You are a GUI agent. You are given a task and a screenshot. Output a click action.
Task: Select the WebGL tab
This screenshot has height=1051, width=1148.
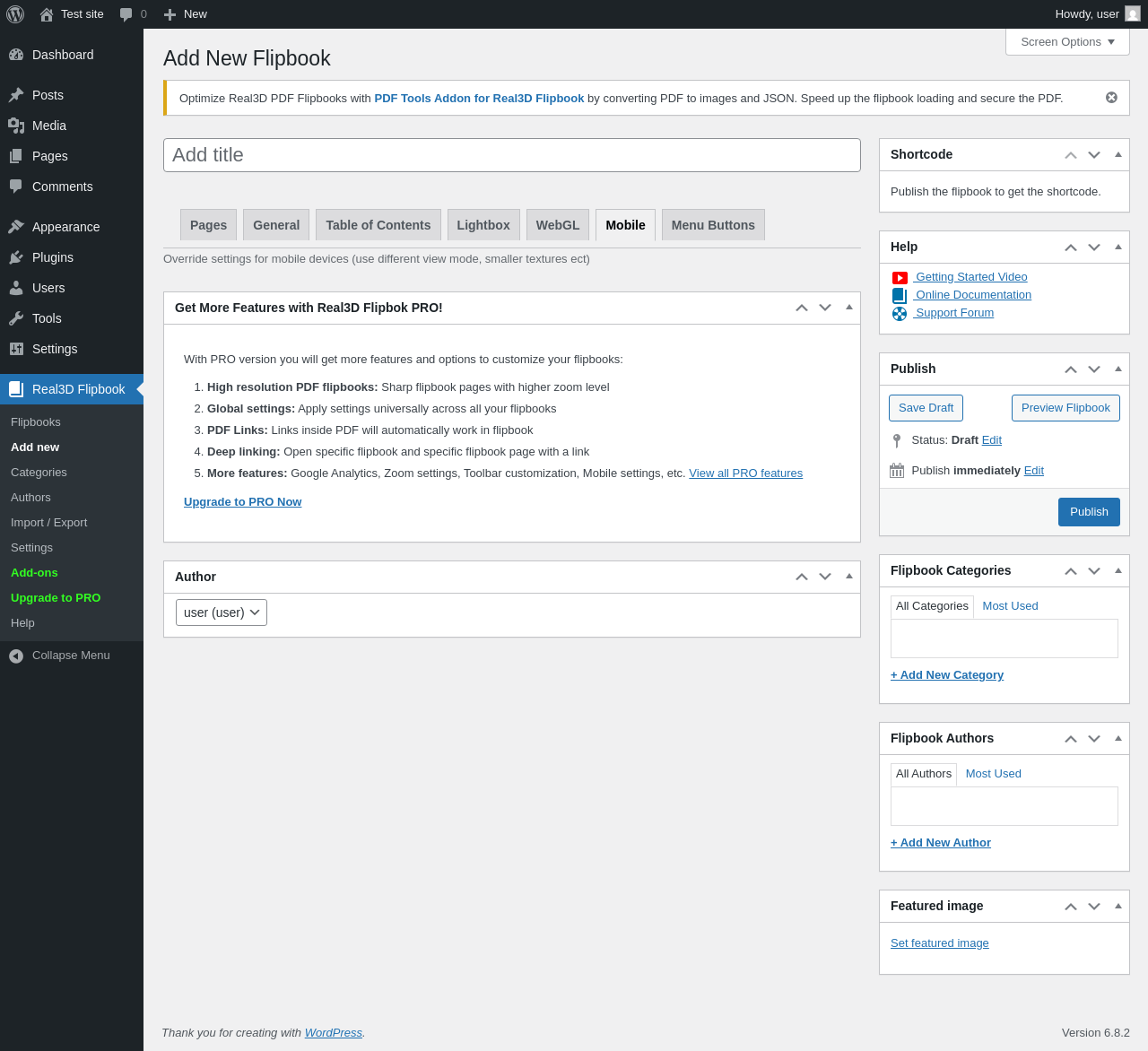pos(558,225)
